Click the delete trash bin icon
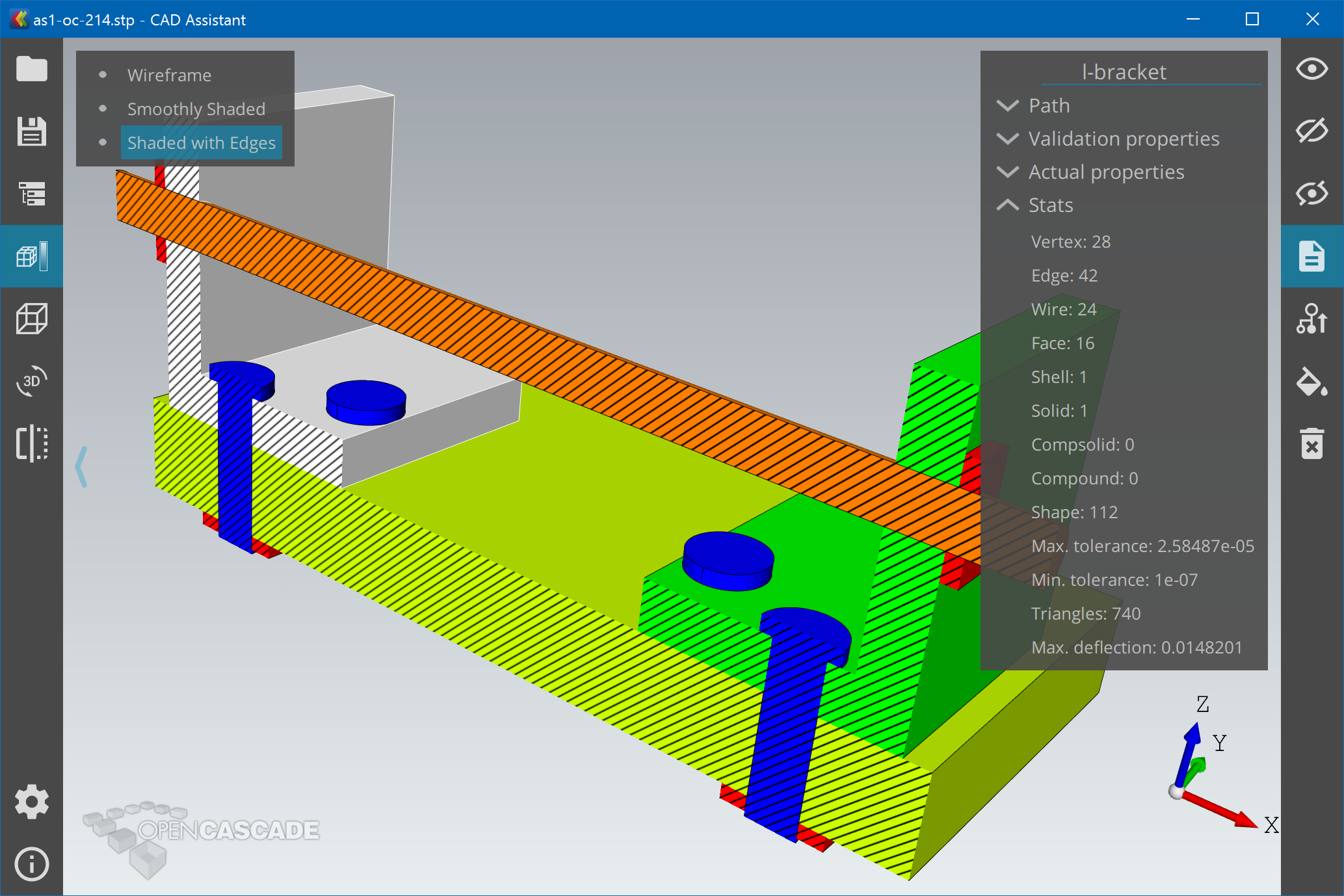 coord(1311,443)
